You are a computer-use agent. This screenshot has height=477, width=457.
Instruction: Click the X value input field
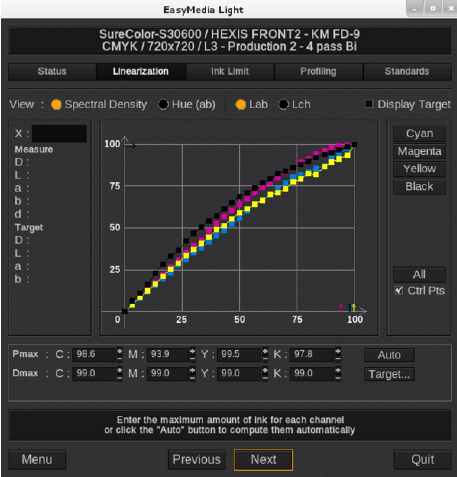pos(59,134)
